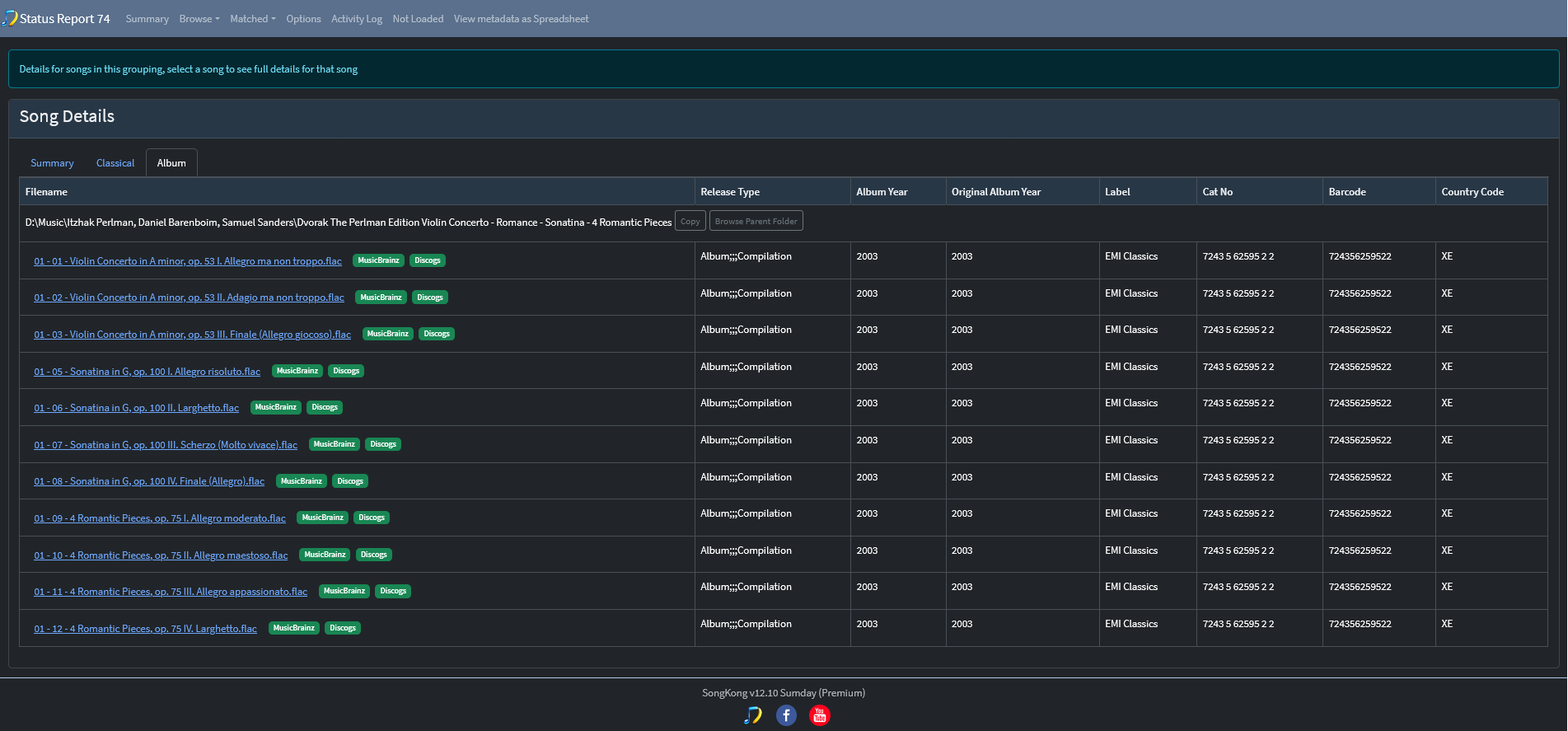The height and width of the screenshot is (731, 1568).
Task: Open the YouTube icon in footer
Action: coord(820,715)
